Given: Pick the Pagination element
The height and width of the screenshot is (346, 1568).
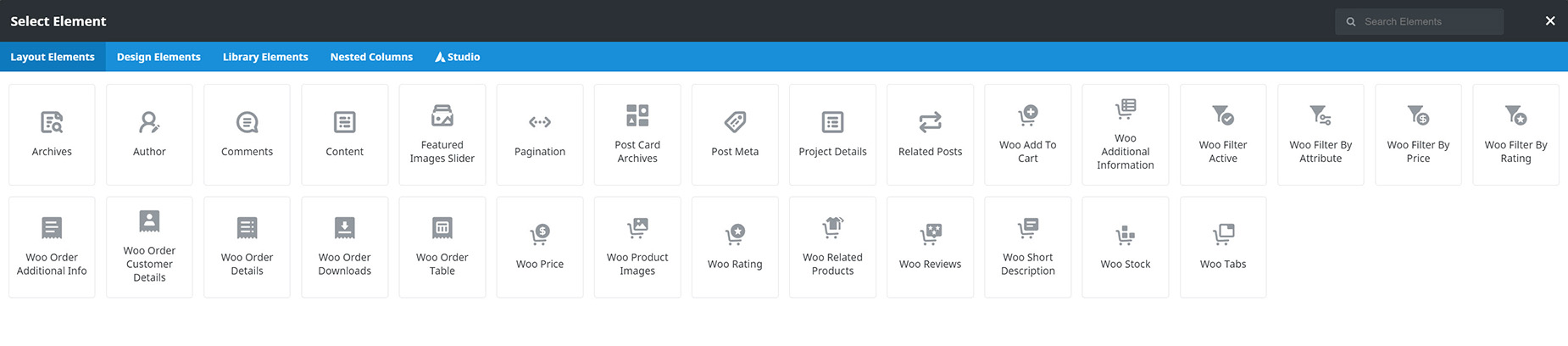Looking at the screenshot, I should (x=540, y=135).
